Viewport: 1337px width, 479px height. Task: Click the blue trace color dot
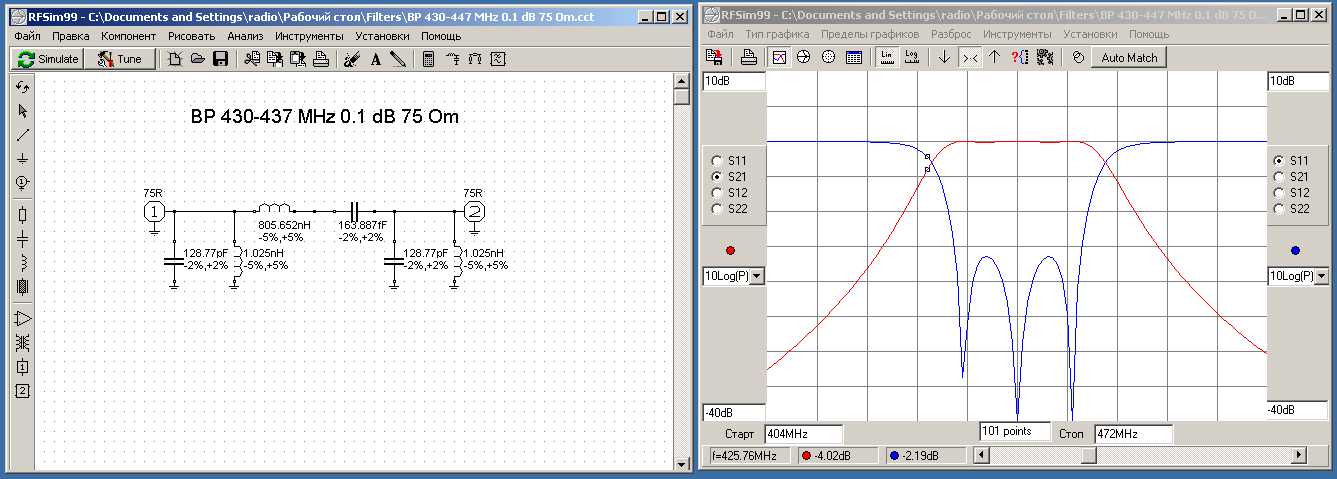(1295, 250)
